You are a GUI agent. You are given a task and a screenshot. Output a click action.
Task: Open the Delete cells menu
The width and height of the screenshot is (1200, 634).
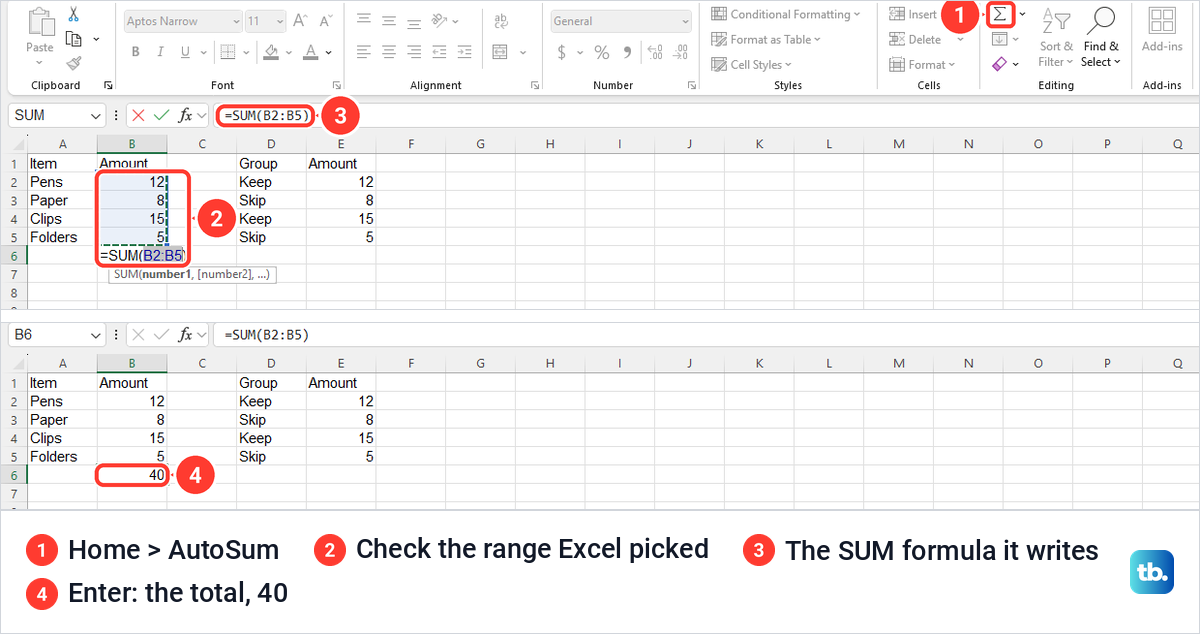[x=924, y=39]
